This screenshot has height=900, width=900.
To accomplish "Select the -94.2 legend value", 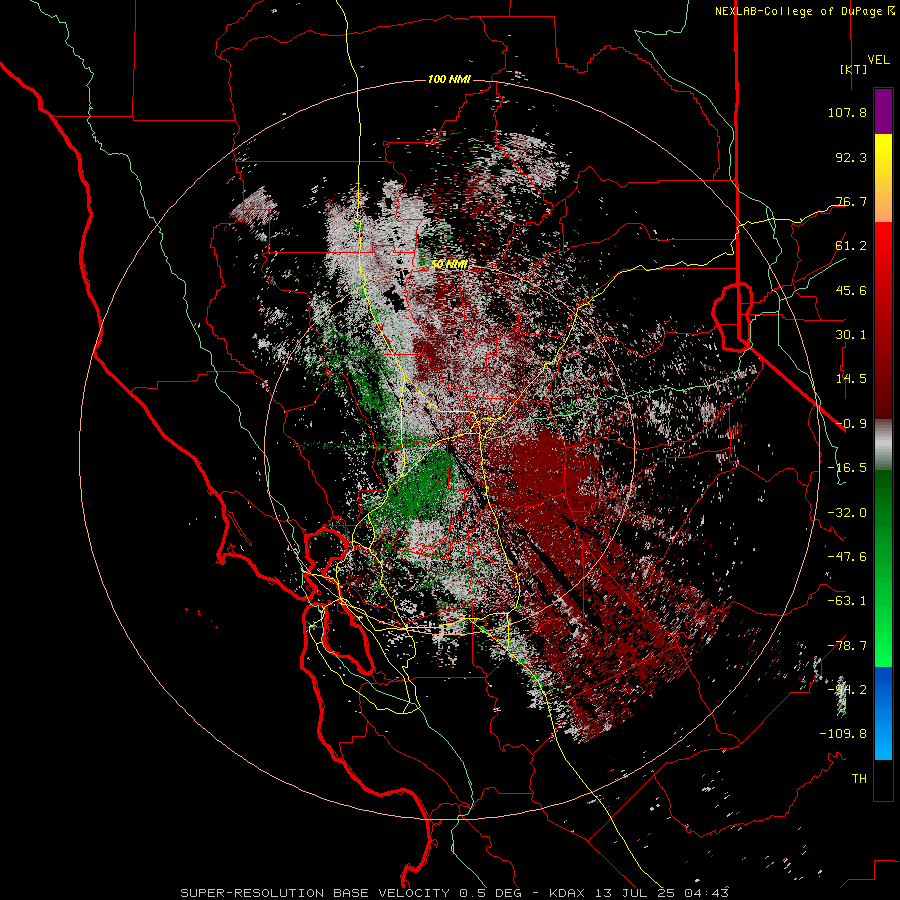I will tap(847, 690).
